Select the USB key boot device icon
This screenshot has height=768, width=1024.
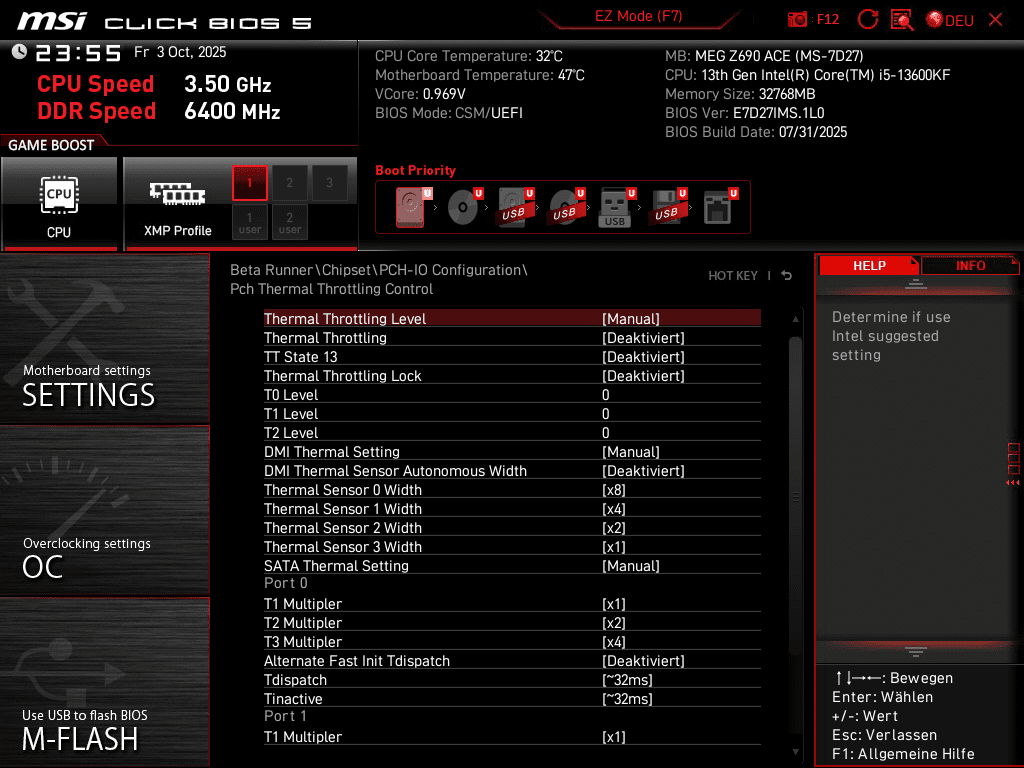pyautogui.click(x=616, y=207)
